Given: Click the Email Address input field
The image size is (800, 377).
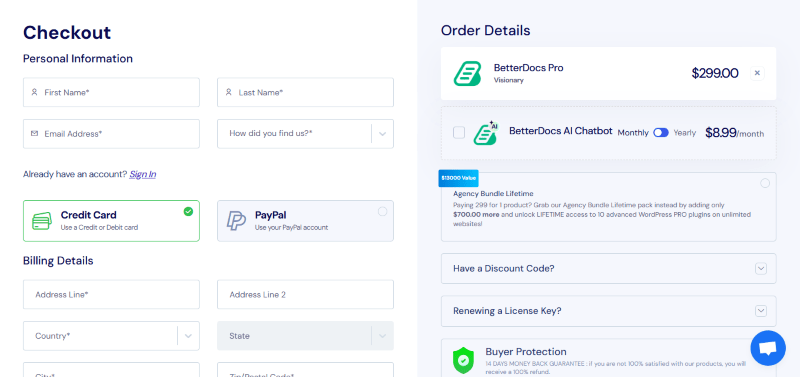Looking at the screenshot, I should point(111,134).
